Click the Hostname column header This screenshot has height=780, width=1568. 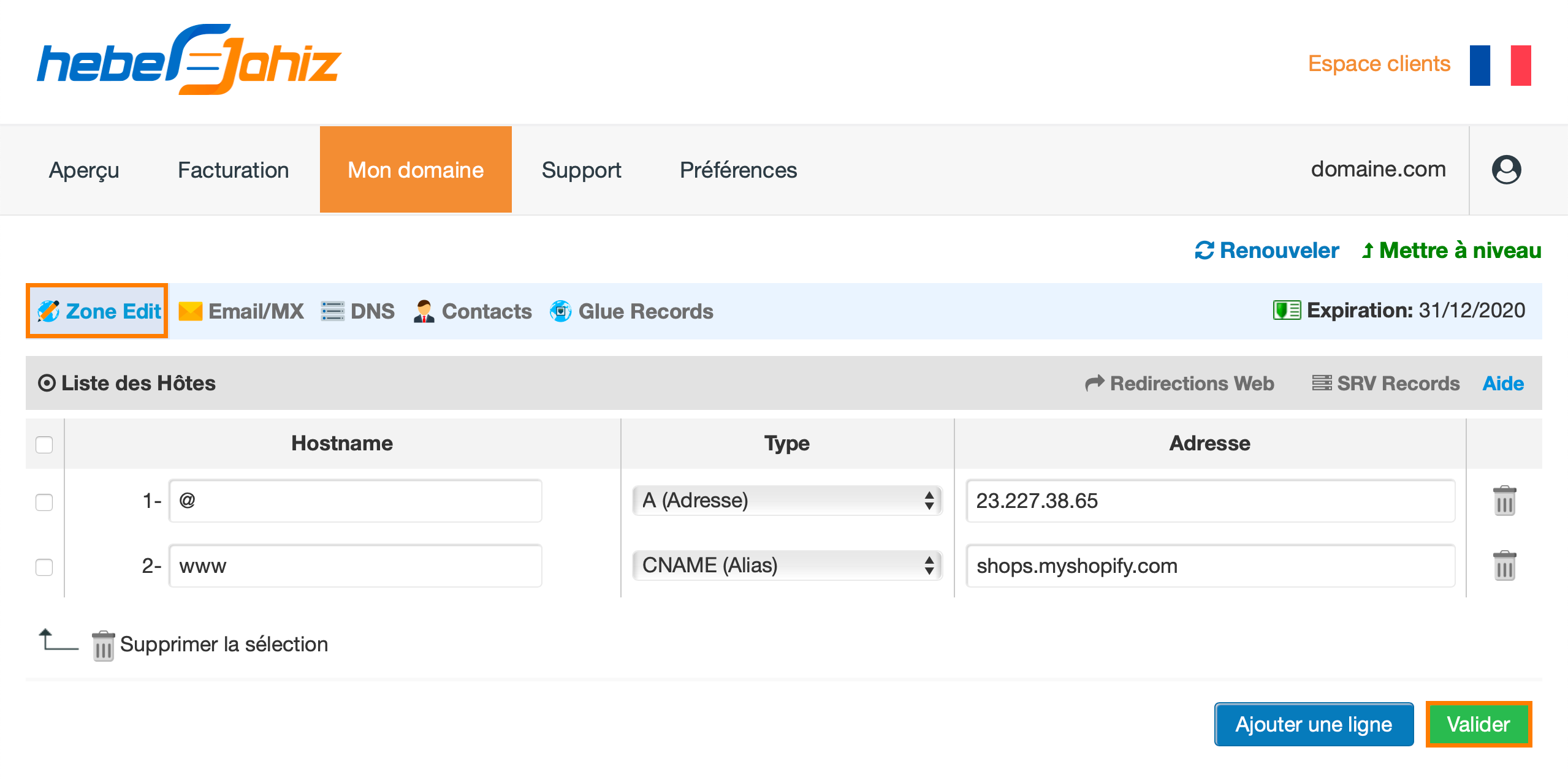(x=342, y=443)
